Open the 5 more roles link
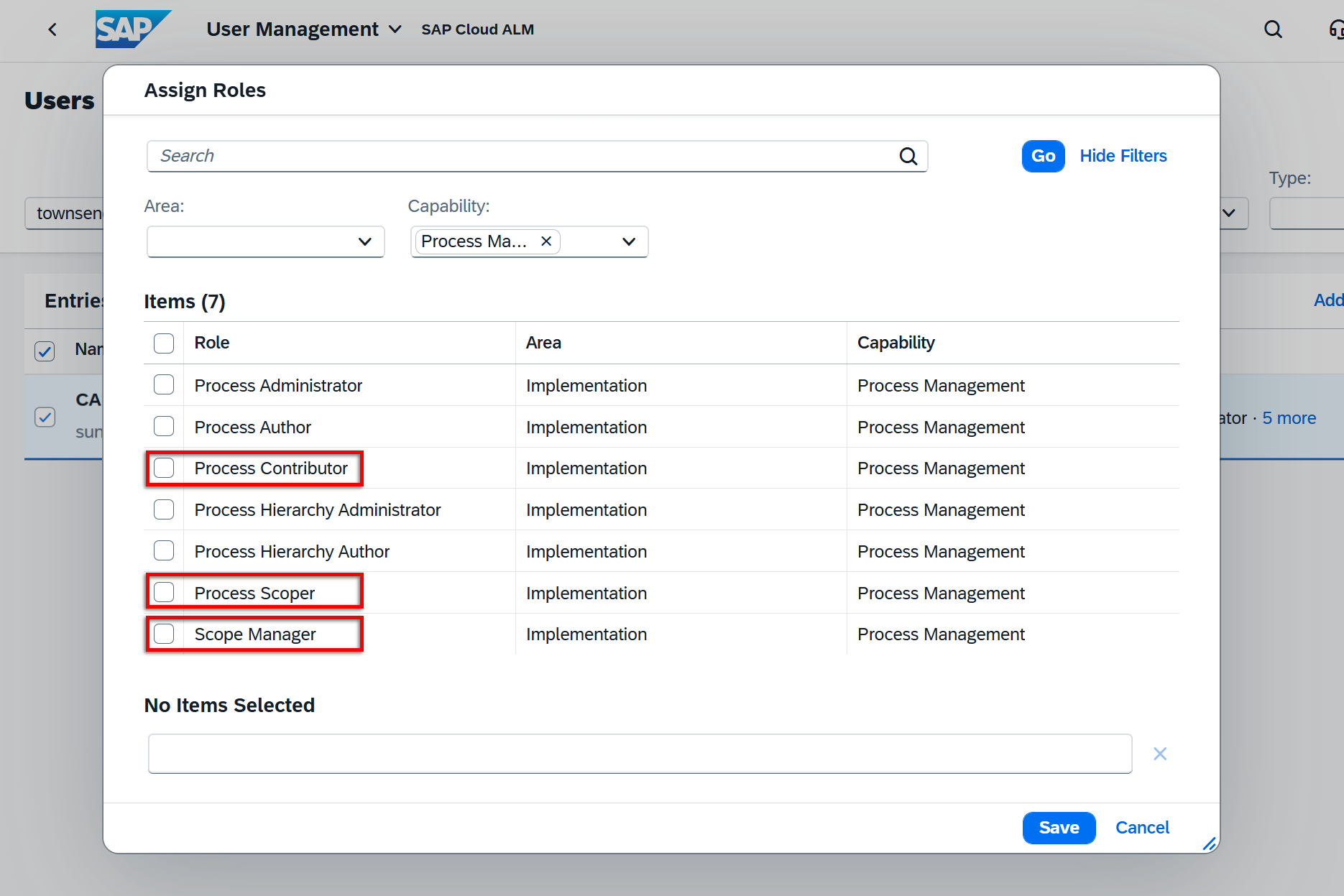 [1289, 418]
